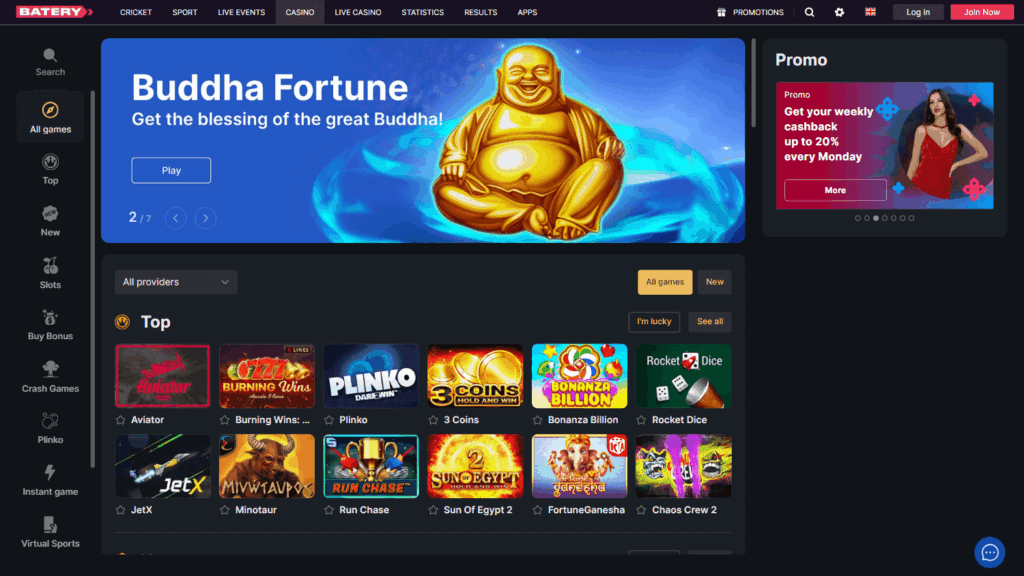Select the first promo carousel dot
This screenshot has height=576, width=1024.
coord(857,218)
